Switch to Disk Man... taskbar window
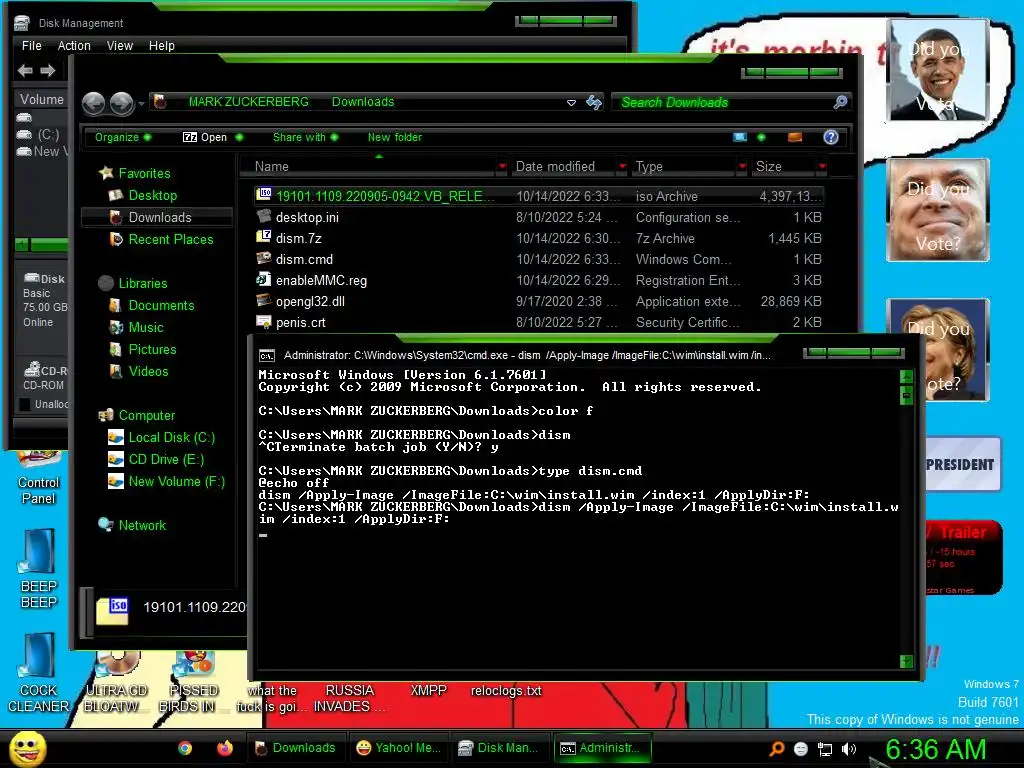Screen dimensions: 1024x768 tap(500, 748)
